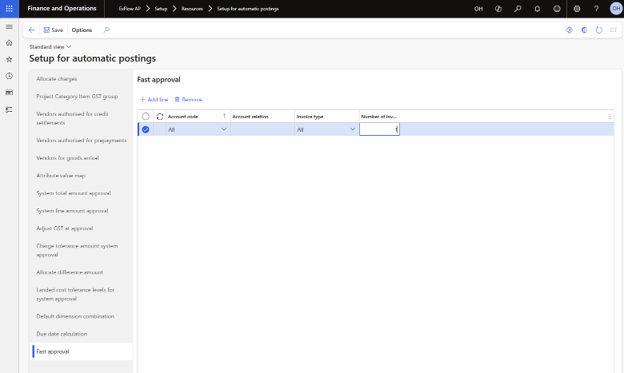Image resolution: width=624 pixels, height=373 pixels.
Task: Expand the navigation pane hamburger icon
Action: coord(9,27)
